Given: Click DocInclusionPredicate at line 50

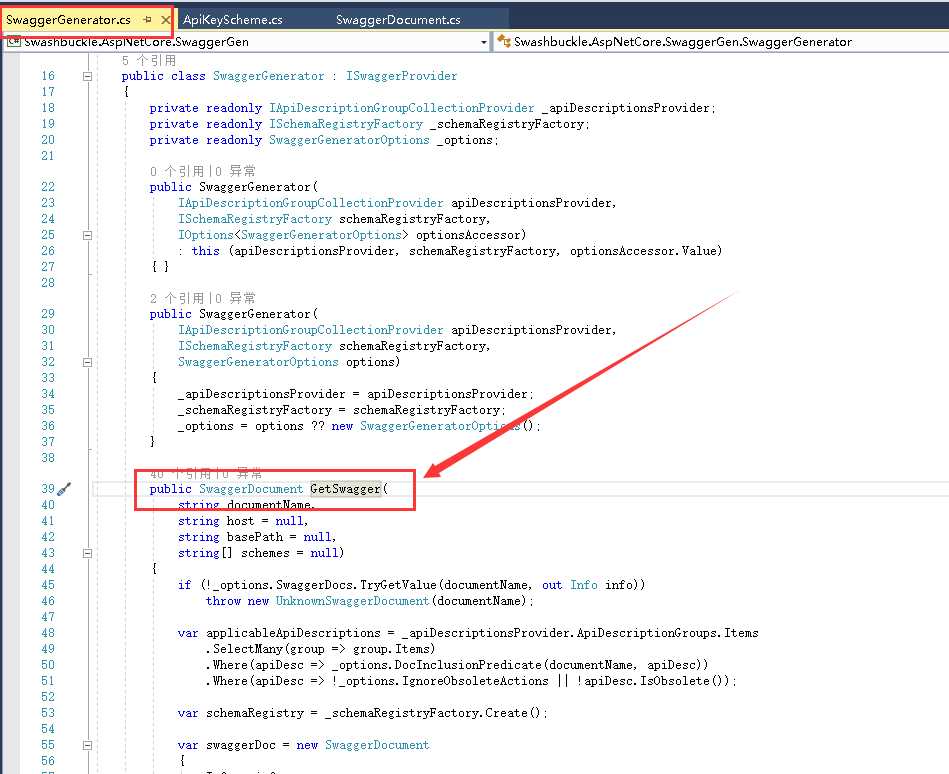Looking at the screenshot, I should 468,666.
